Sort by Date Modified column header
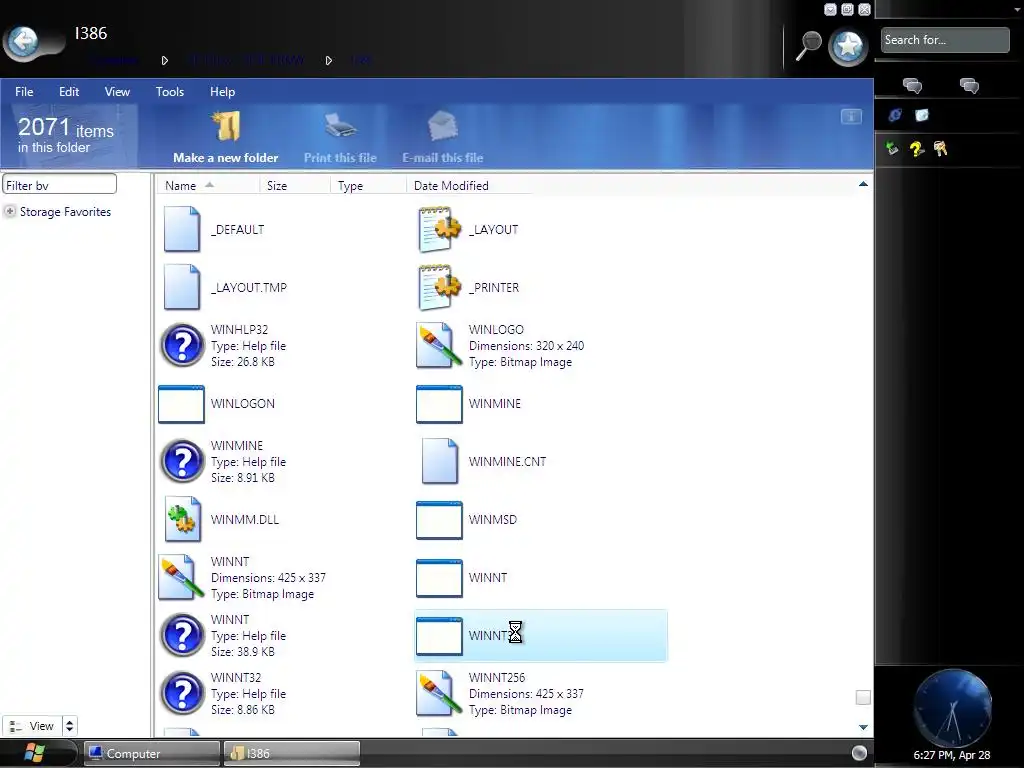This screenshot has height=768, width=1024. [x=469, y=185]
